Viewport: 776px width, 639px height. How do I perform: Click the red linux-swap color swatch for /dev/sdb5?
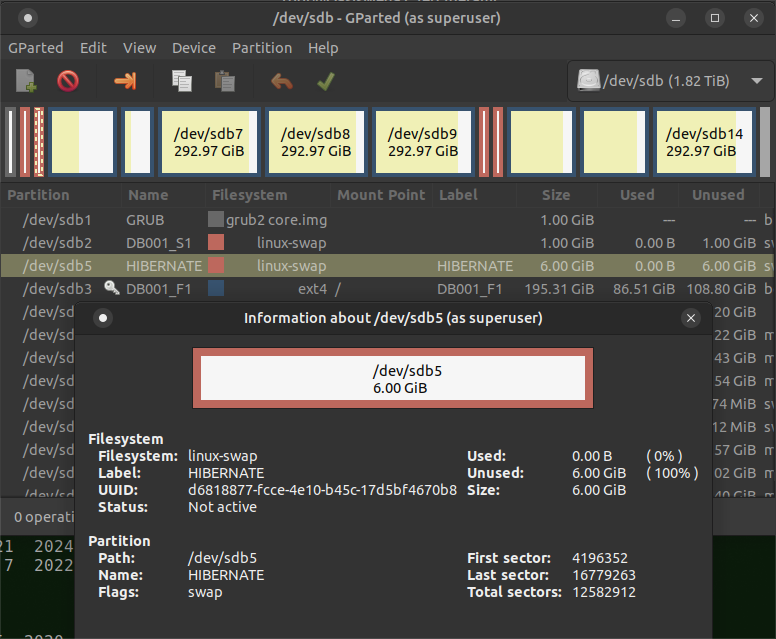point(215,266)
